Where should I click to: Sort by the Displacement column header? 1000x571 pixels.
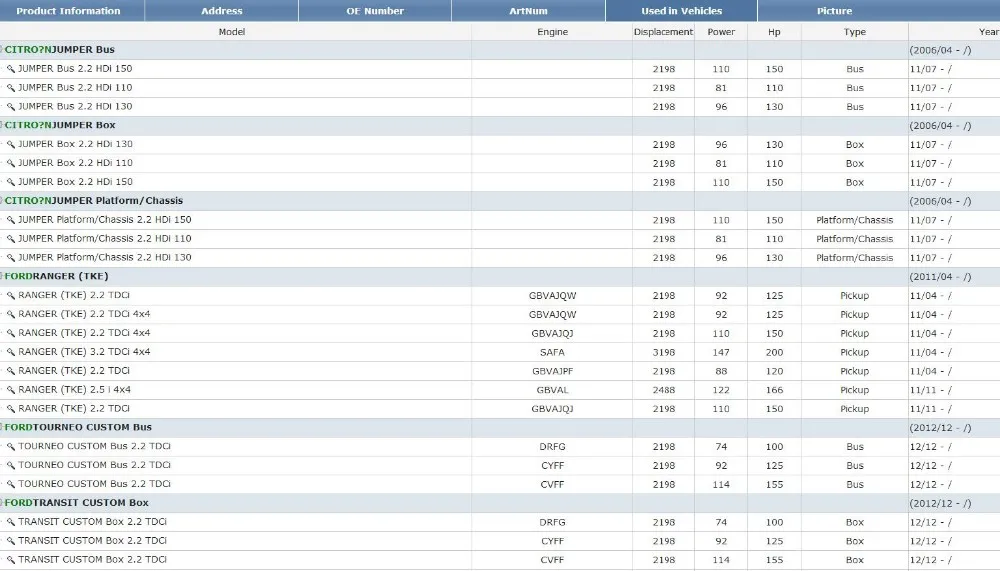click(x=663, y=32)
